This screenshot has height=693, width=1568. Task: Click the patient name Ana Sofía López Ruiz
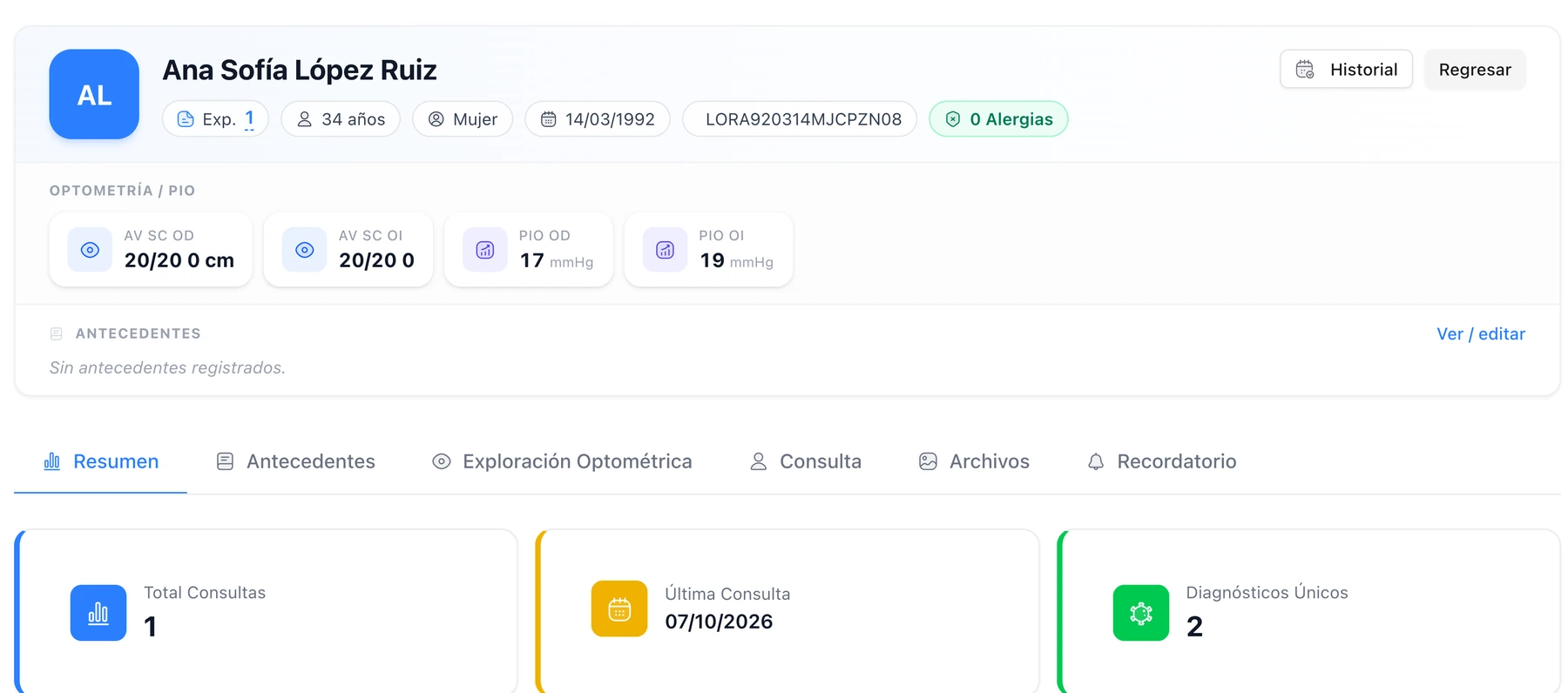[x=300, y=70]
